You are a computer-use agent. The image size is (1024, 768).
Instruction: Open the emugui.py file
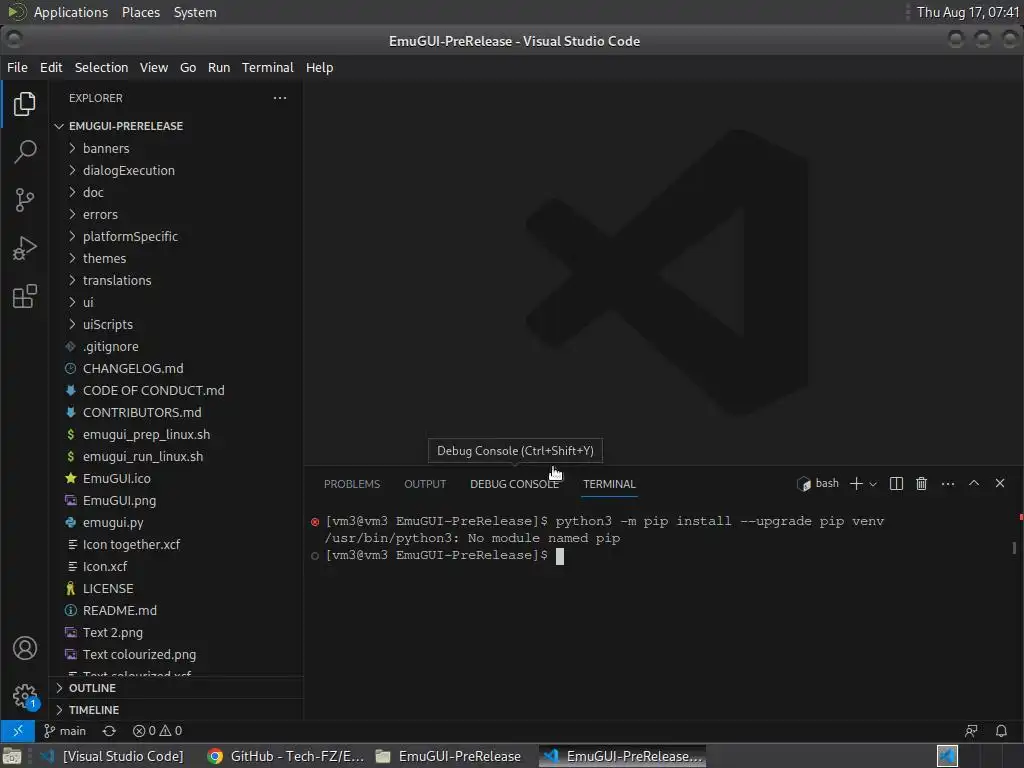(176, 522)
